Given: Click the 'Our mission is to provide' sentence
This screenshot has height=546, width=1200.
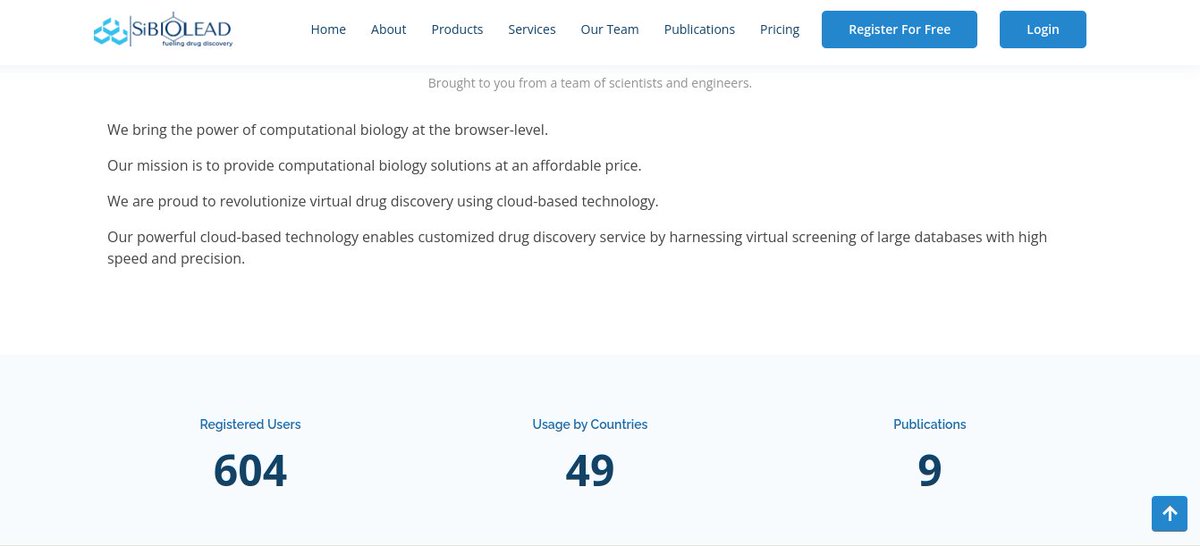Looking at the screenshot, I should click(374, 166).
